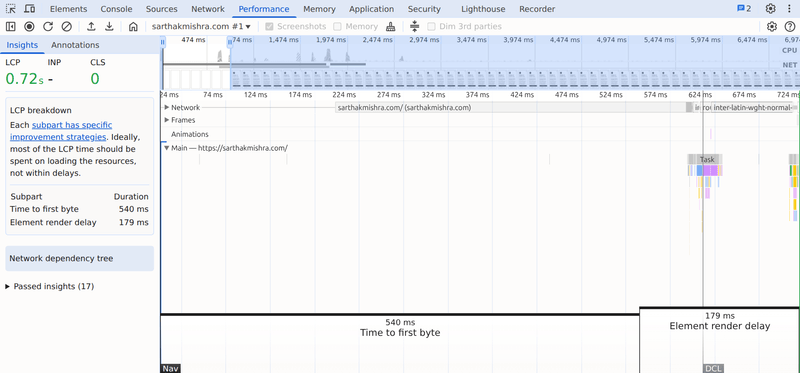Expand the Frames track

(167, 120)
